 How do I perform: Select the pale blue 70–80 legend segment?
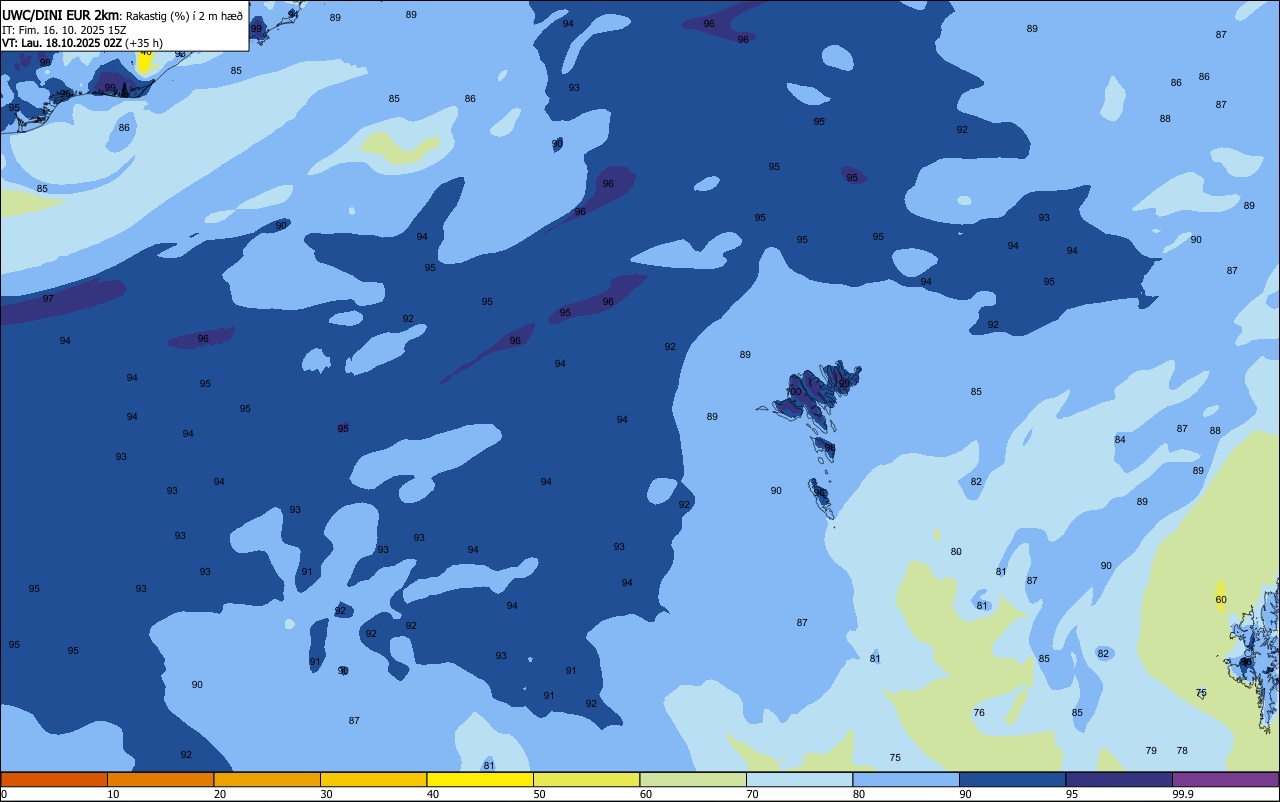point(799,779)
